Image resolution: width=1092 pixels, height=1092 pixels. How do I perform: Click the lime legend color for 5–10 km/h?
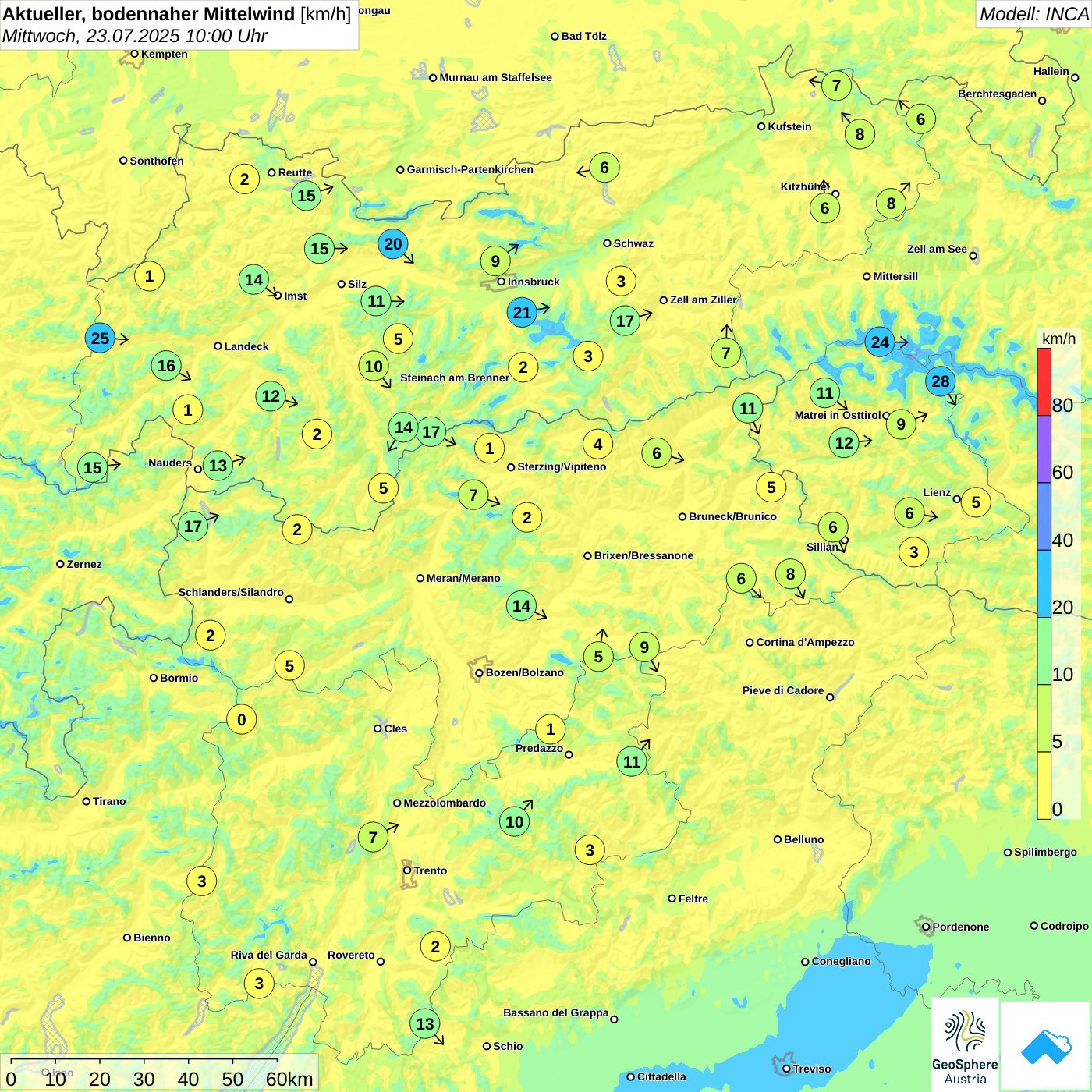[1044, 718]
